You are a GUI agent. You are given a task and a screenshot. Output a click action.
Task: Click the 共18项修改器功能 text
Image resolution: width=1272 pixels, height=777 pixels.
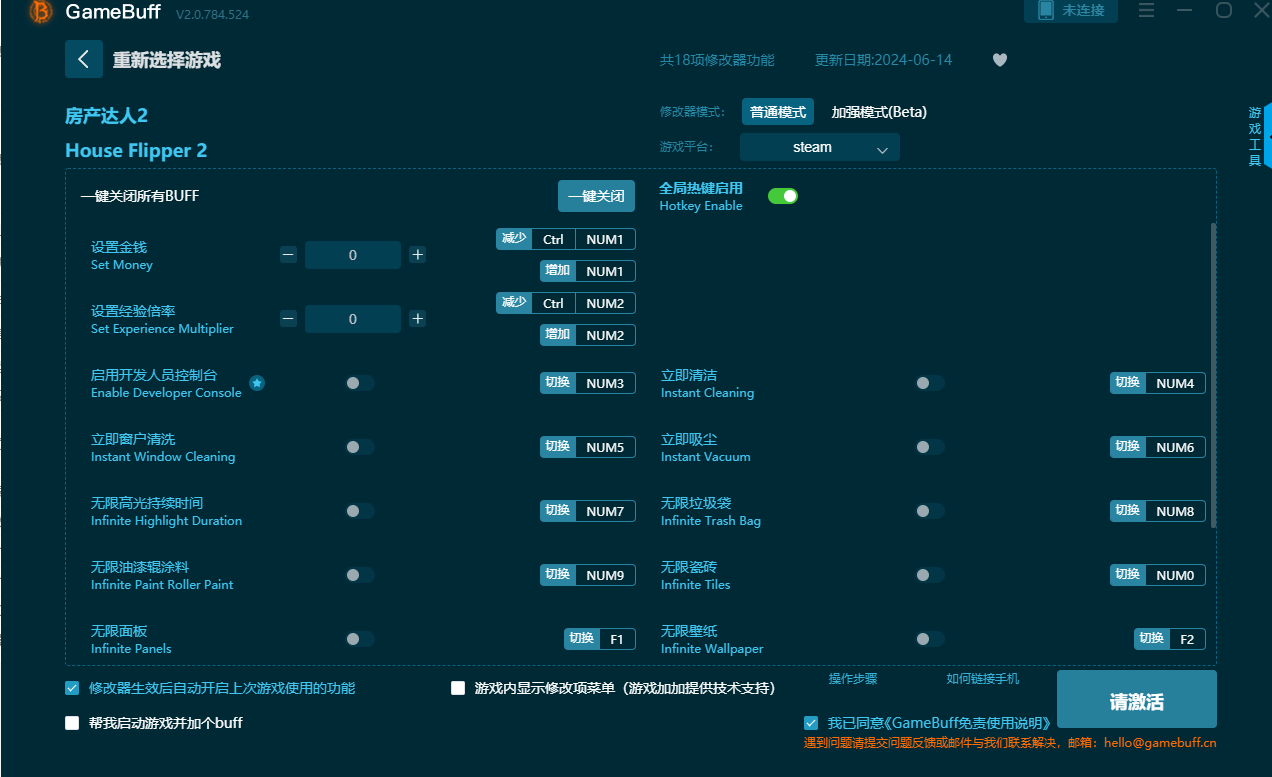(717, 60)
